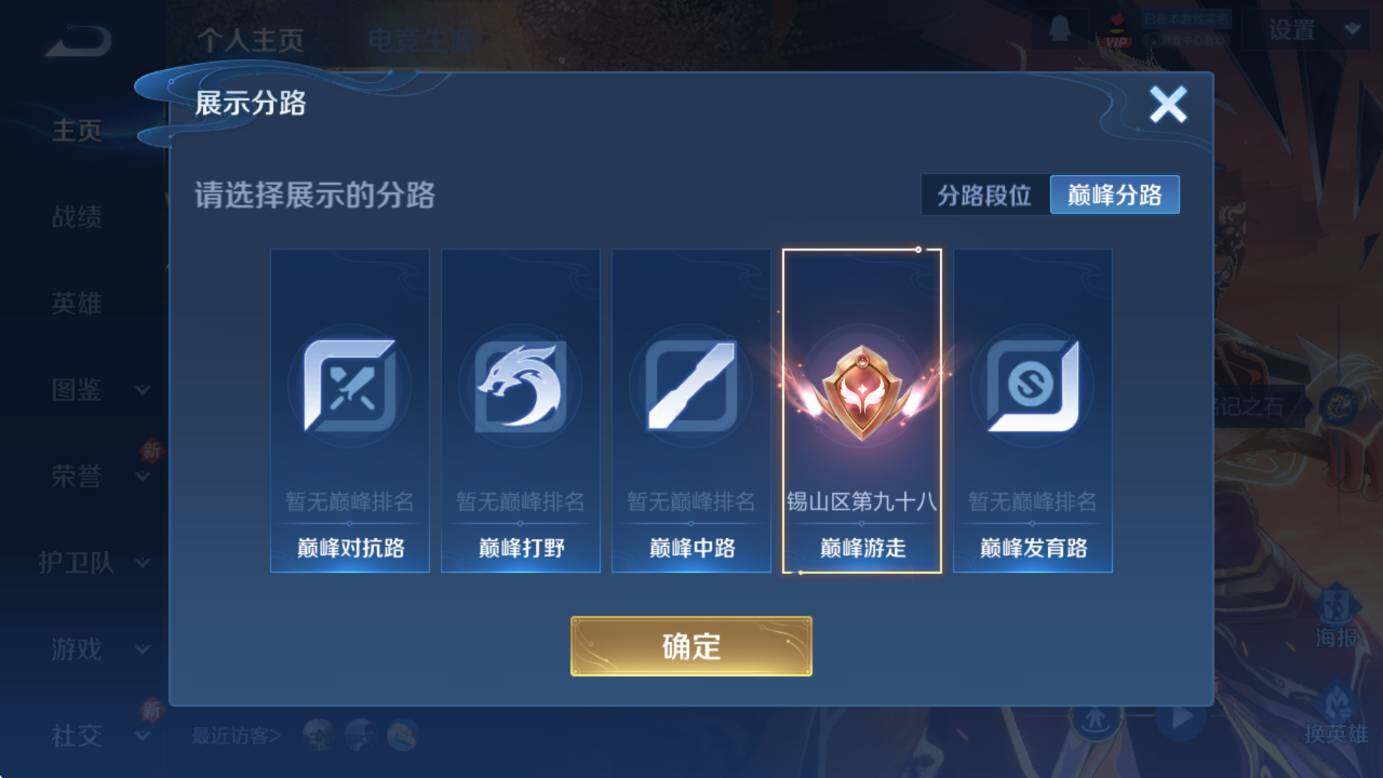Pick the 巅峰中路 lane icon
The image size is (1383, 778).
[x=691, y=385]
